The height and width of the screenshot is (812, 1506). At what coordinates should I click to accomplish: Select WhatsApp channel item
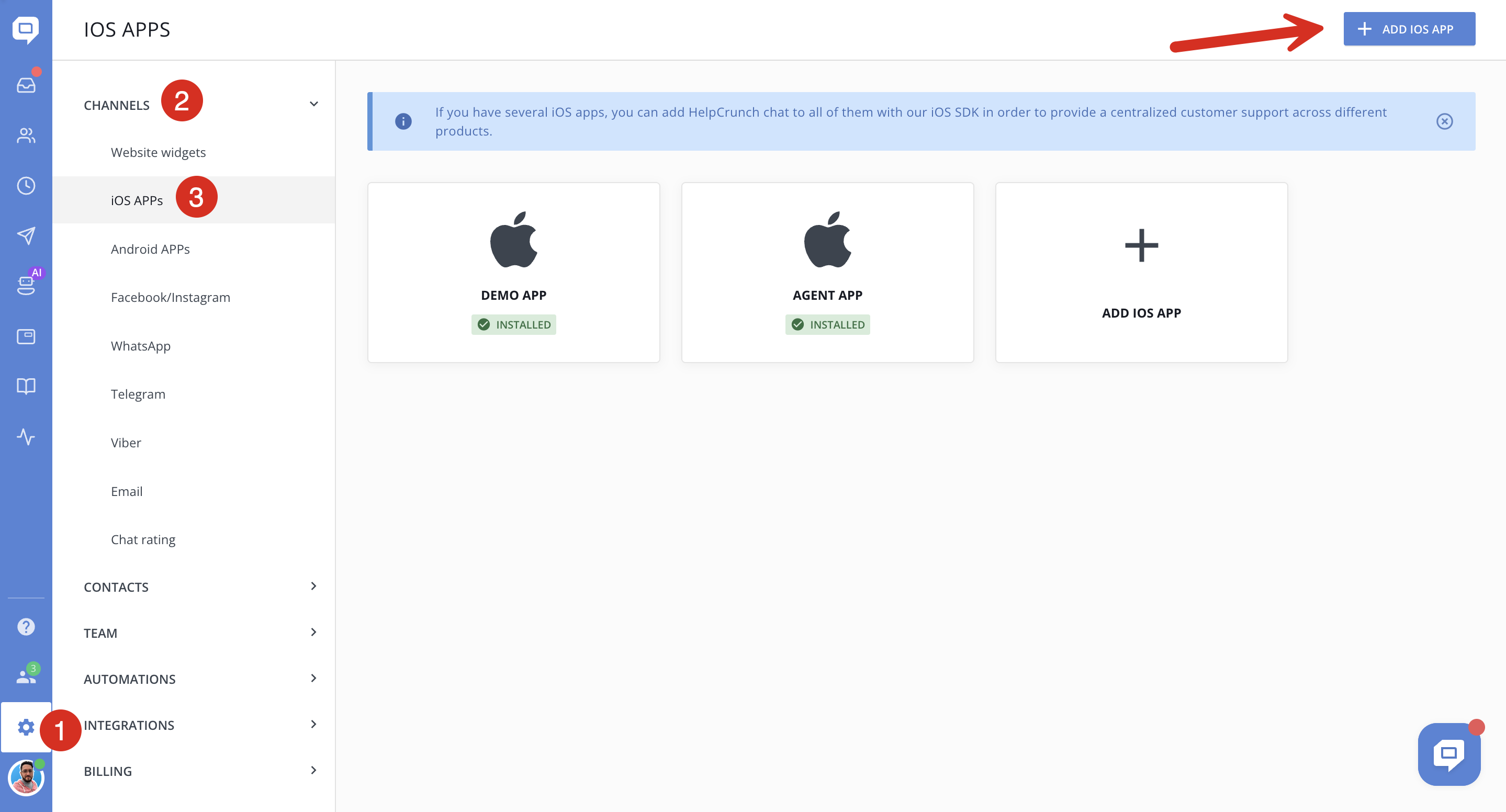coord(140,345)
